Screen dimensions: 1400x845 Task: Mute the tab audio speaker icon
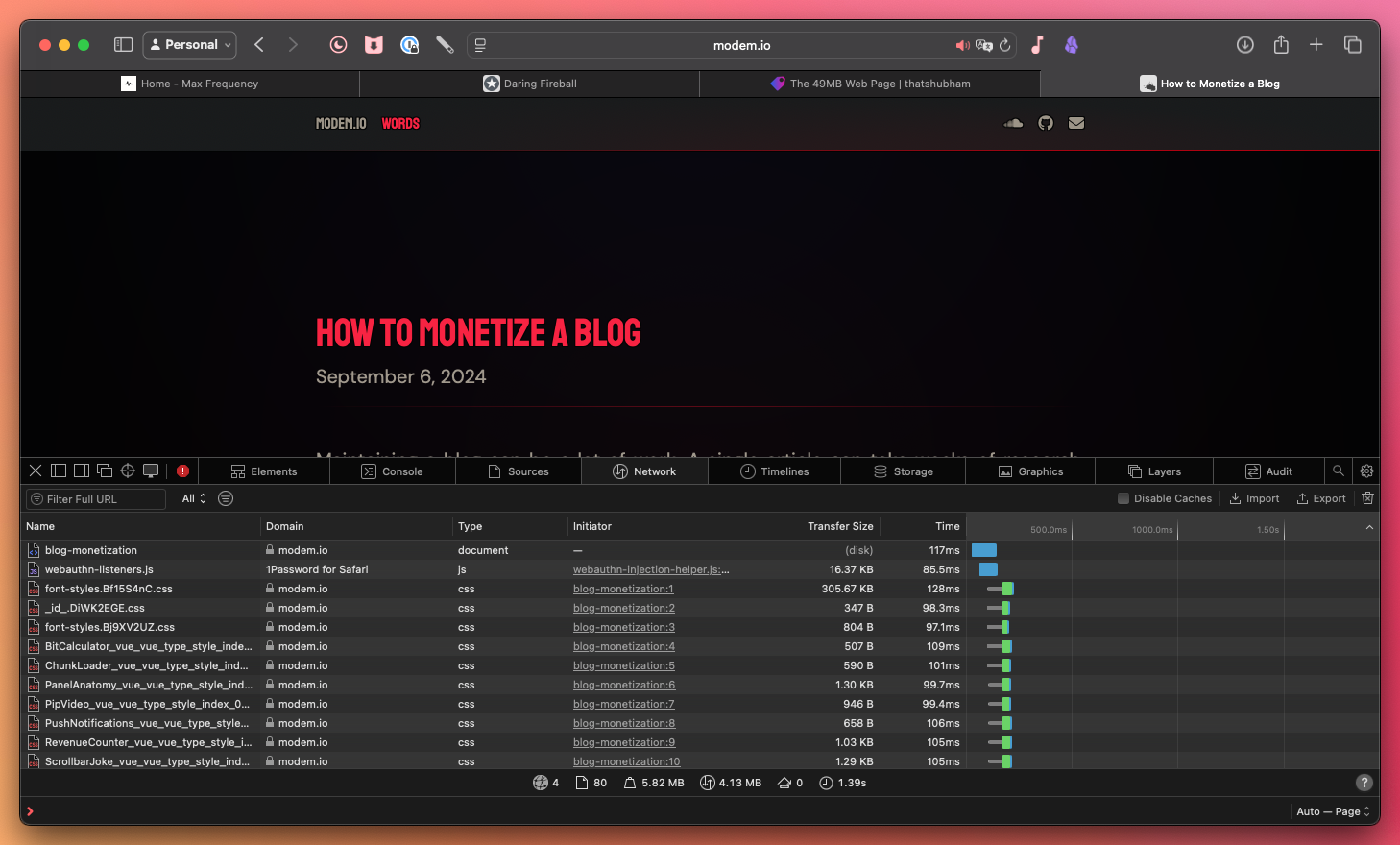(962, 45)
